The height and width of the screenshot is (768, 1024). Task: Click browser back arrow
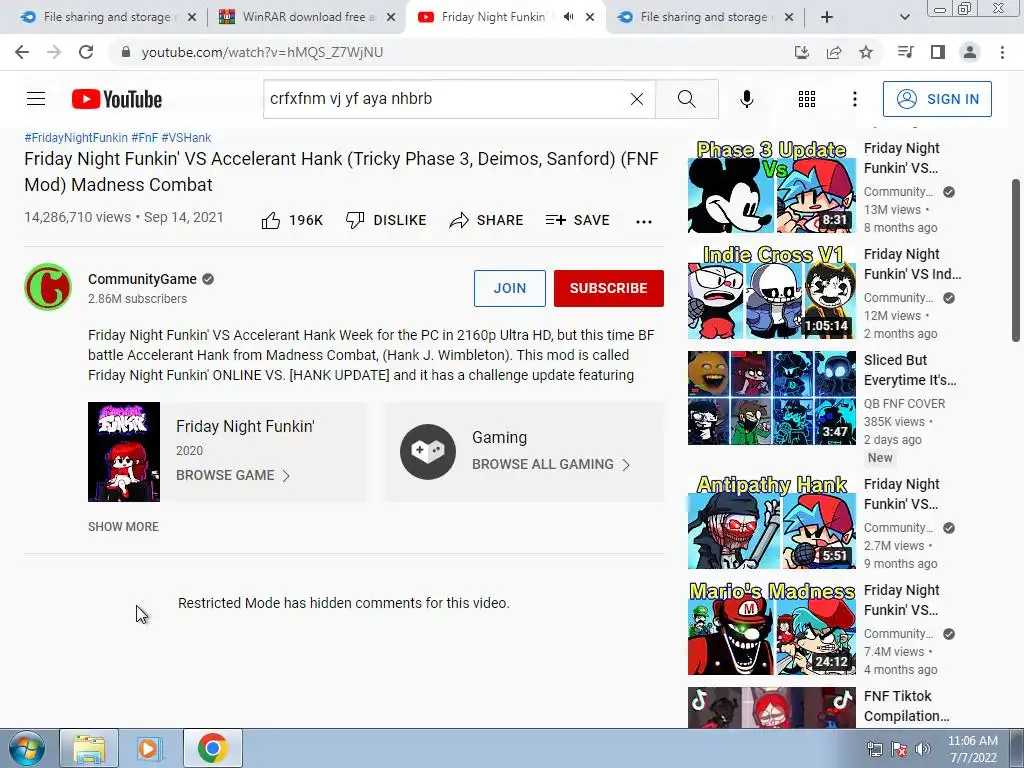click(22, 52)
